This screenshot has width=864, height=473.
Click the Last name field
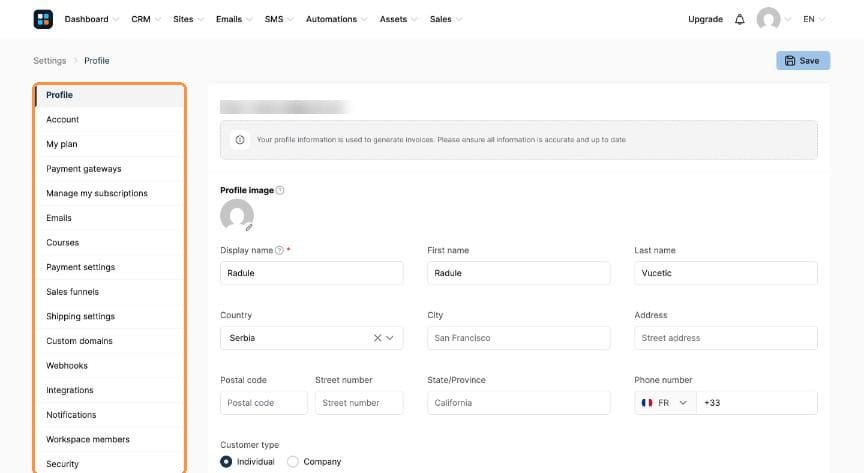tap(726, 273)
